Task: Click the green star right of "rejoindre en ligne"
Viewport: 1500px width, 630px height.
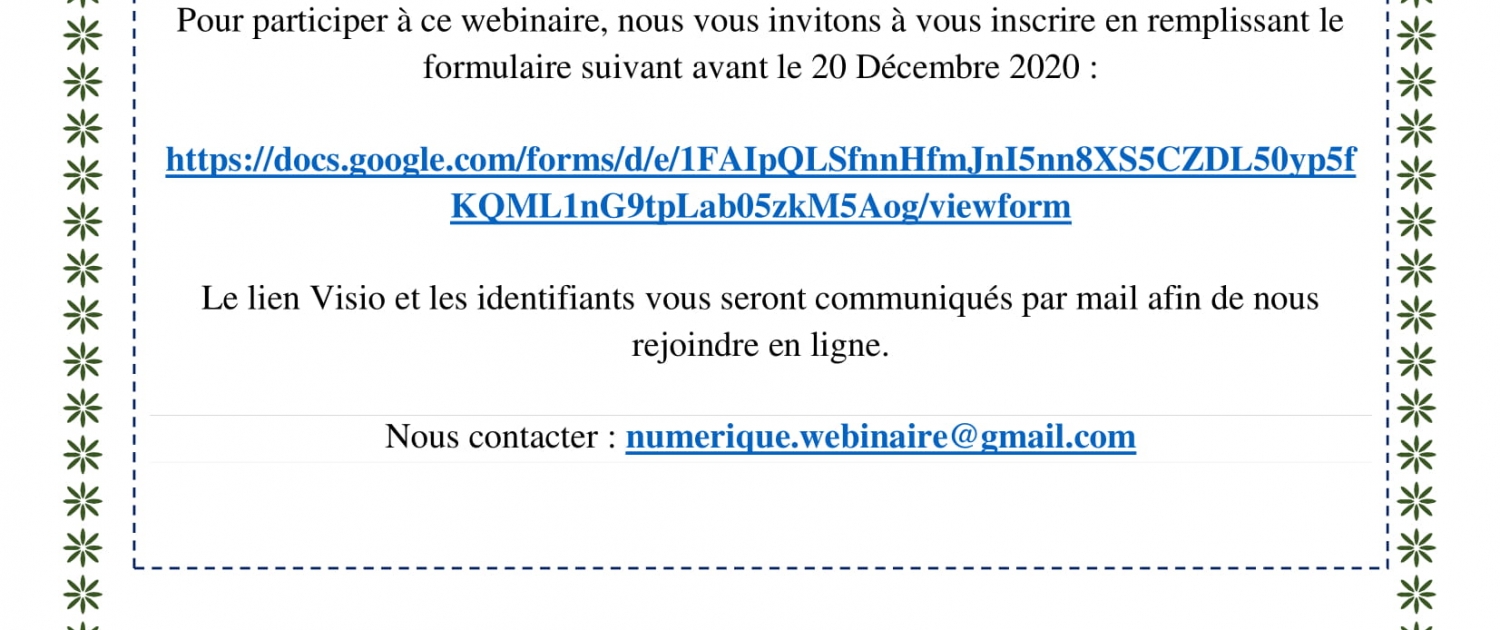Action: pyautogui.click(x=1416, y=360)
